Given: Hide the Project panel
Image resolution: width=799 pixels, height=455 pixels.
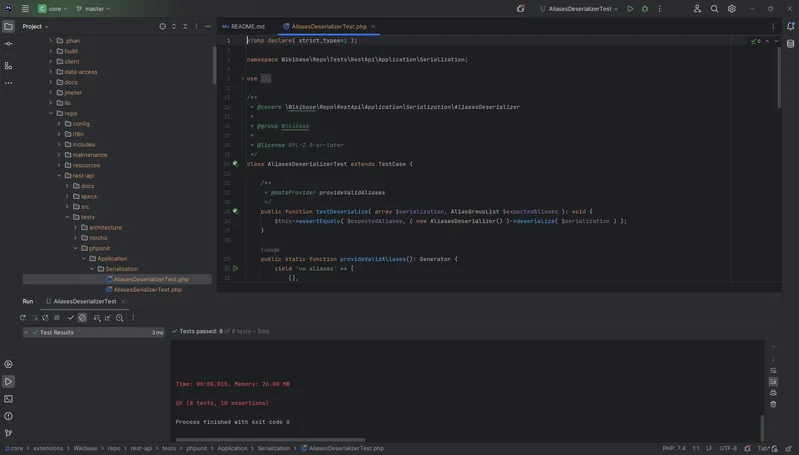Looking at the screenshot, I should pyautogui.click(x=207, y=26).
